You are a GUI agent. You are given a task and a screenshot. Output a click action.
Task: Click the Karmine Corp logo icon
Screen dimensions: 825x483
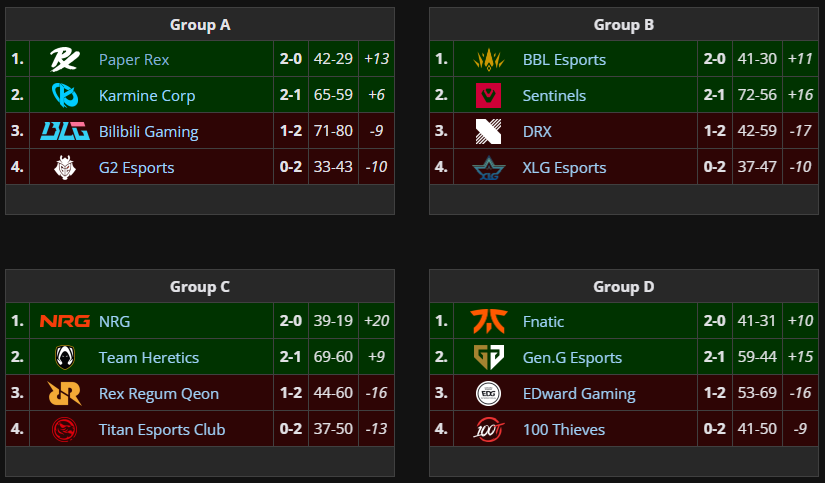65,95
